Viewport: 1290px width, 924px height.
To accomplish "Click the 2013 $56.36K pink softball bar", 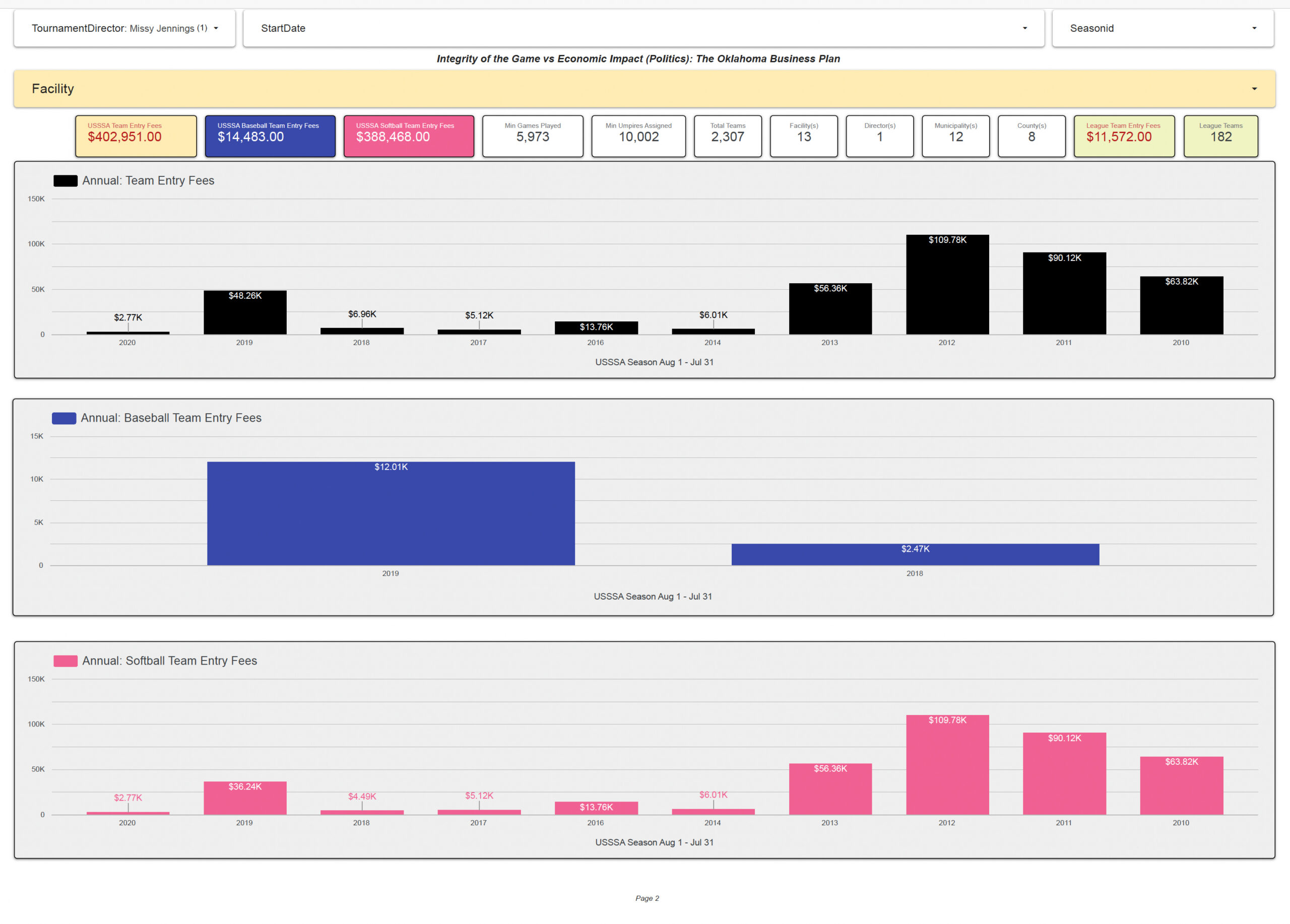I will [x=830, y=788].
